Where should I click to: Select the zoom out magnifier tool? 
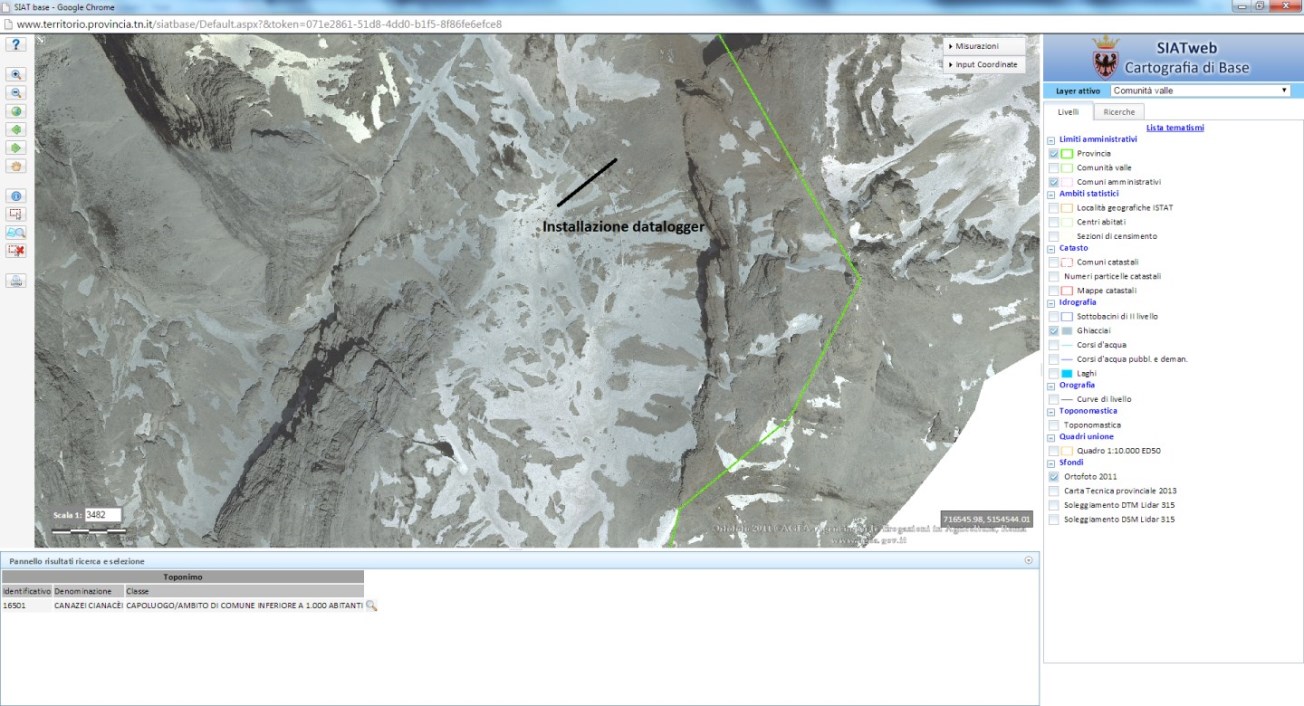pos(16,93)
